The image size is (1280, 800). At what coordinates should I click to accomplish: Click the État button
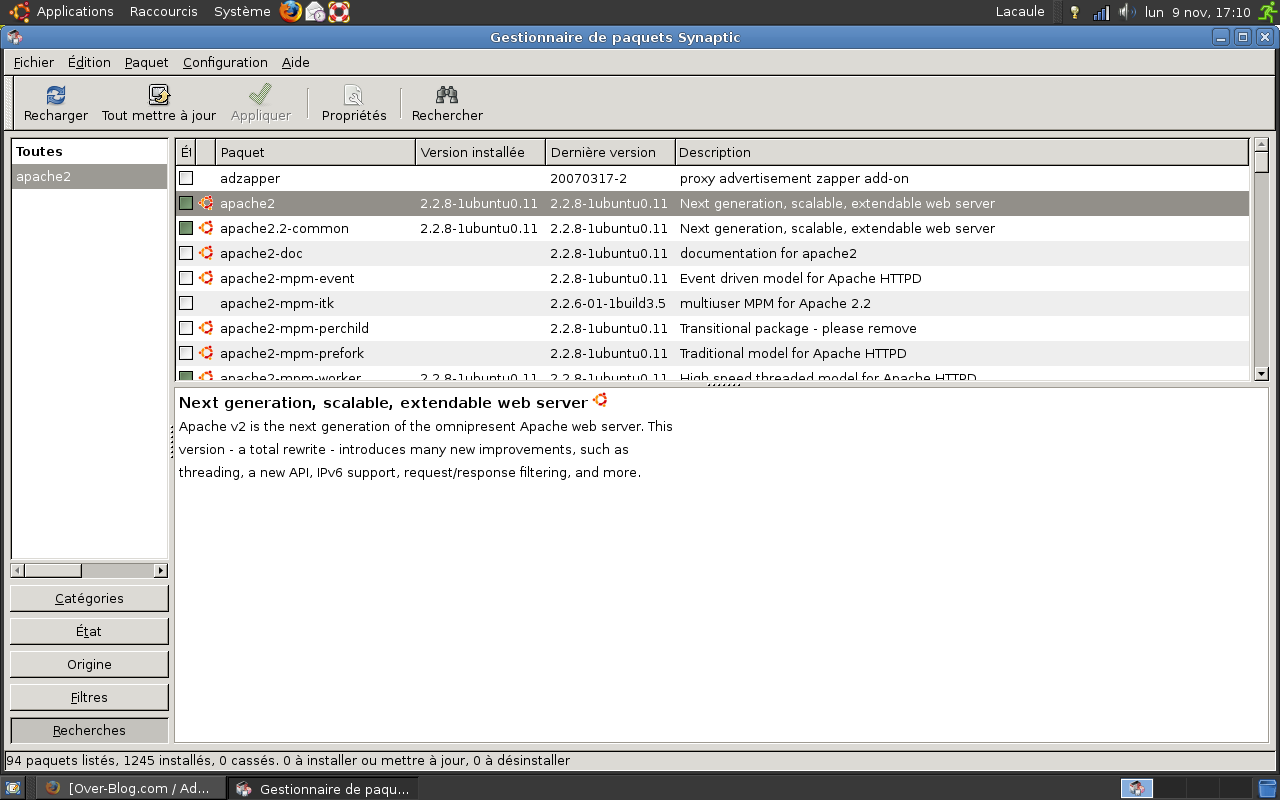89,631
